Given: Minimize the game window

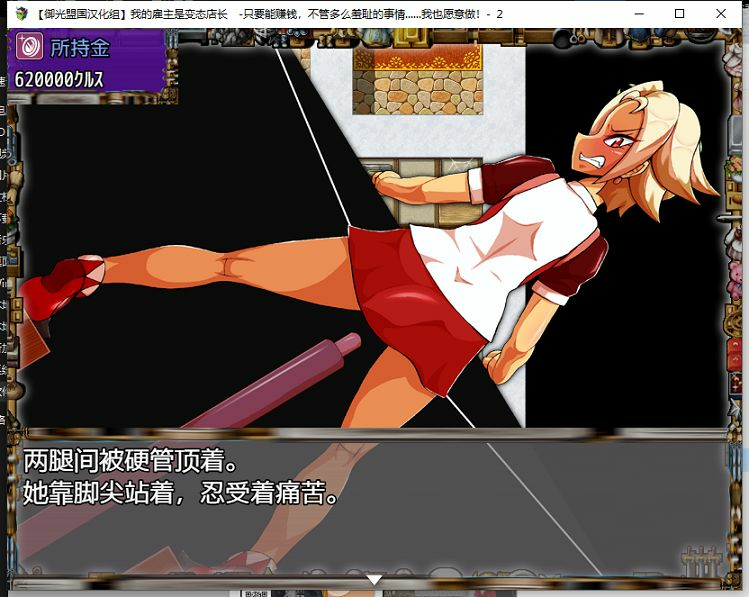Looking at the screenshot, I should (x=635, y=14).
